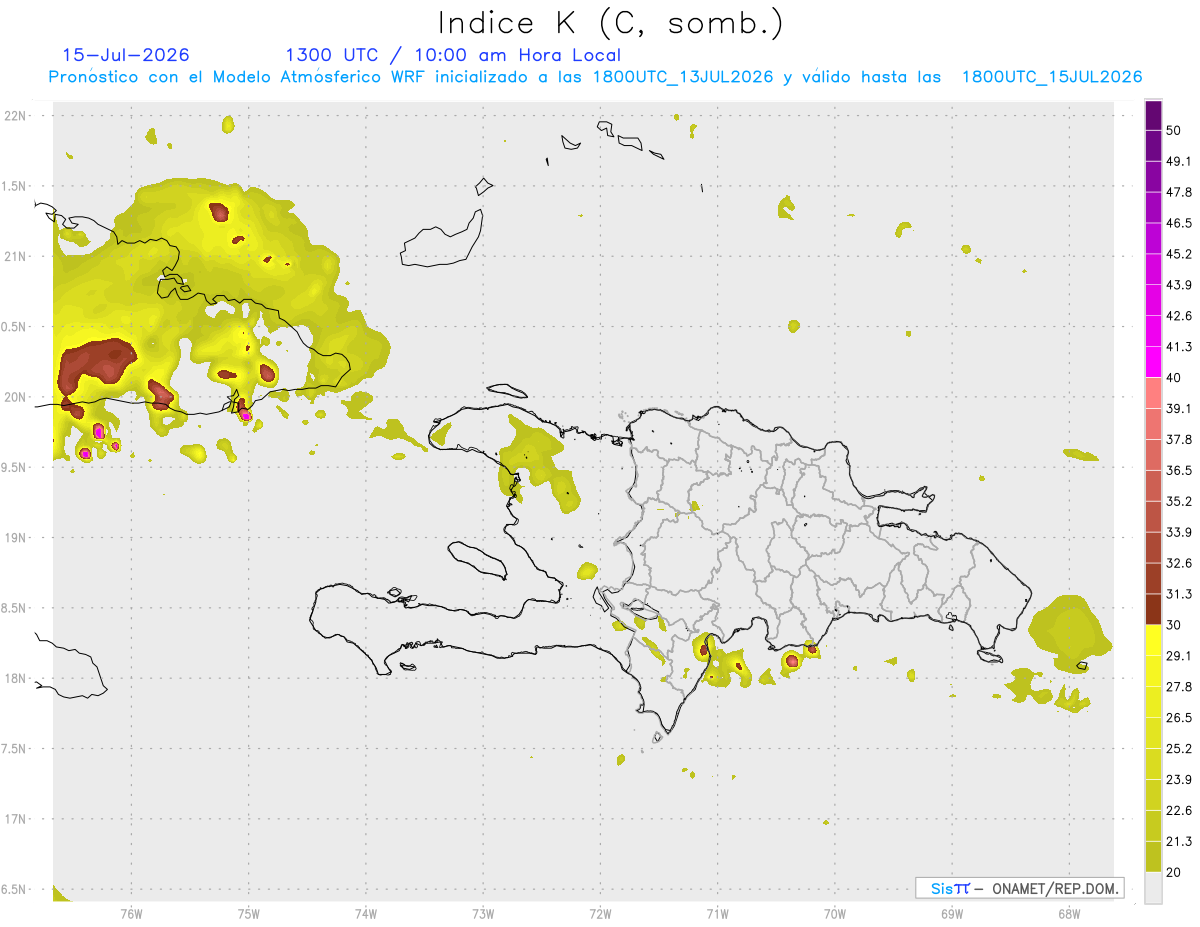Screen dimensions: 1200x927
Task: Click the "21N" latitude label
Action: pyautogui.click(x=15, y=256)
